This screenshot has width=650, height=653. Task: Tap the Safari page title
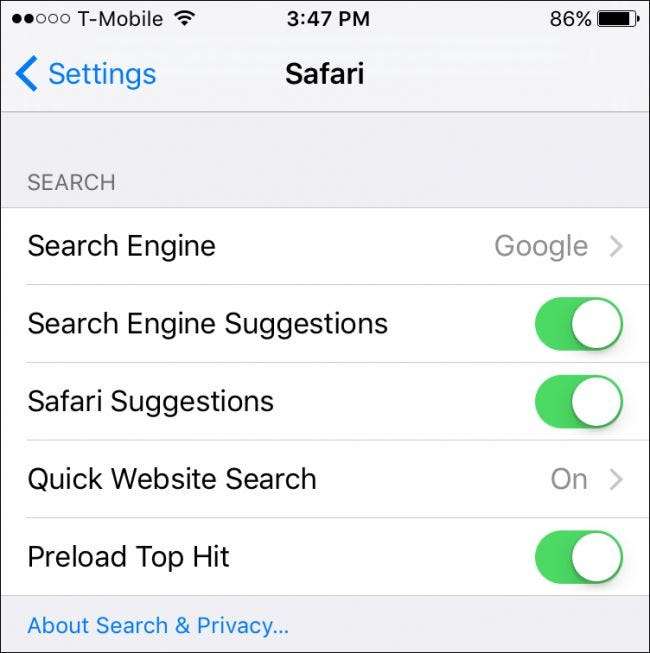point(324,74)
